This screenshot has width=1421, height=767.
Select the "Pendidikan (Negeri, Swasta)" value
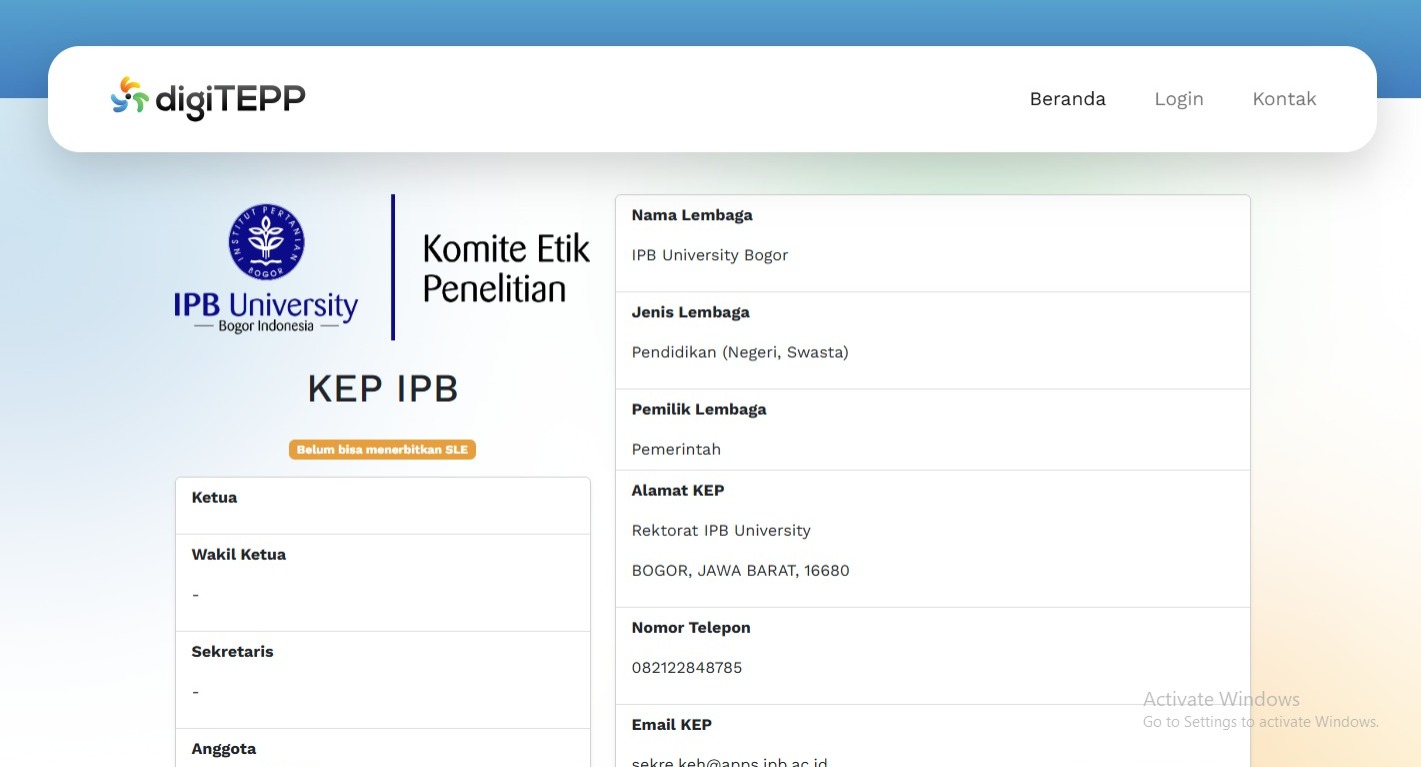[740, 352]
